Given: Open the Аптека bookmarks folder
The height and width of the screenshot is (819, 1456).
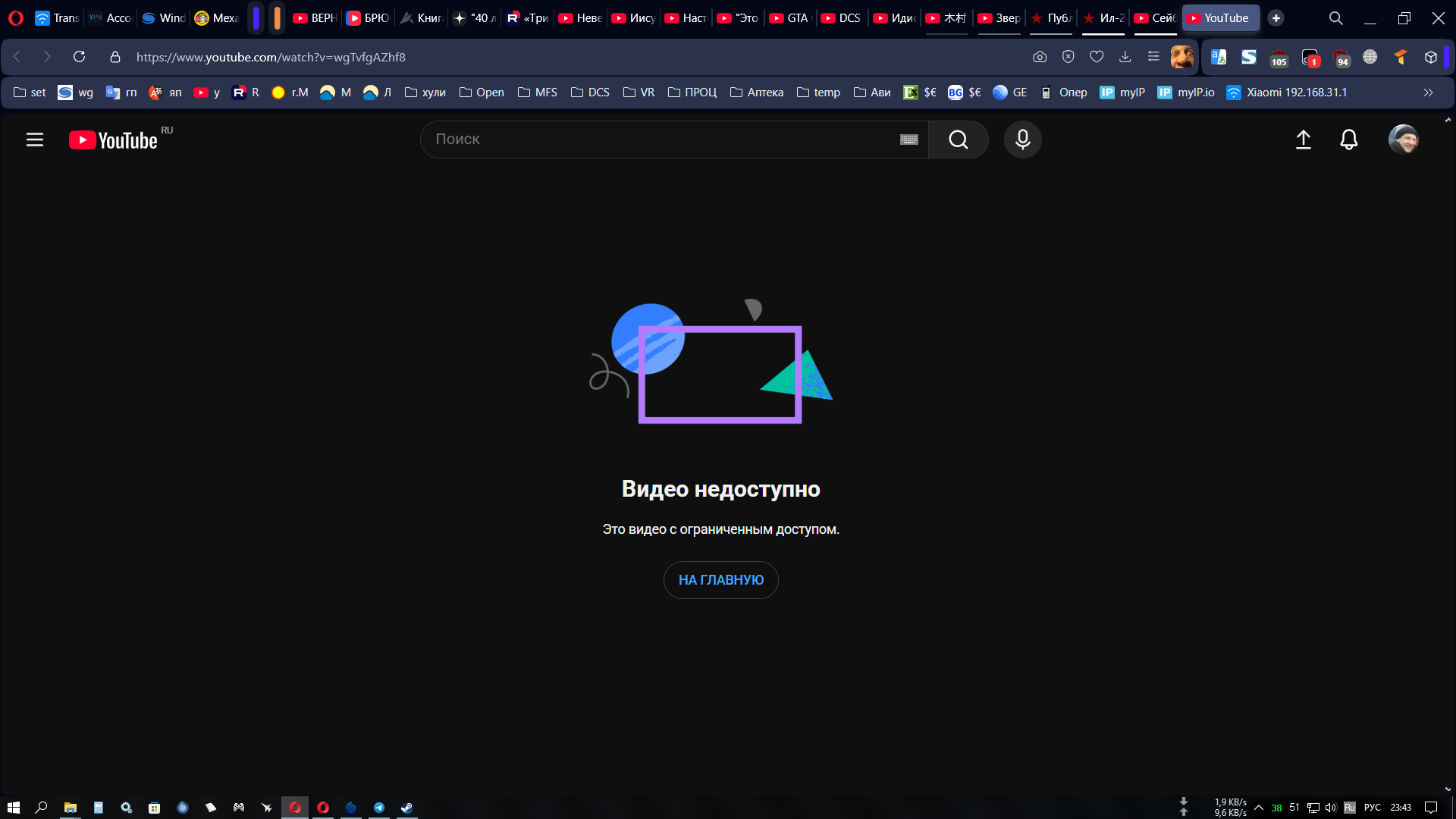Looking at the screenshot, I should pos(757,93).
